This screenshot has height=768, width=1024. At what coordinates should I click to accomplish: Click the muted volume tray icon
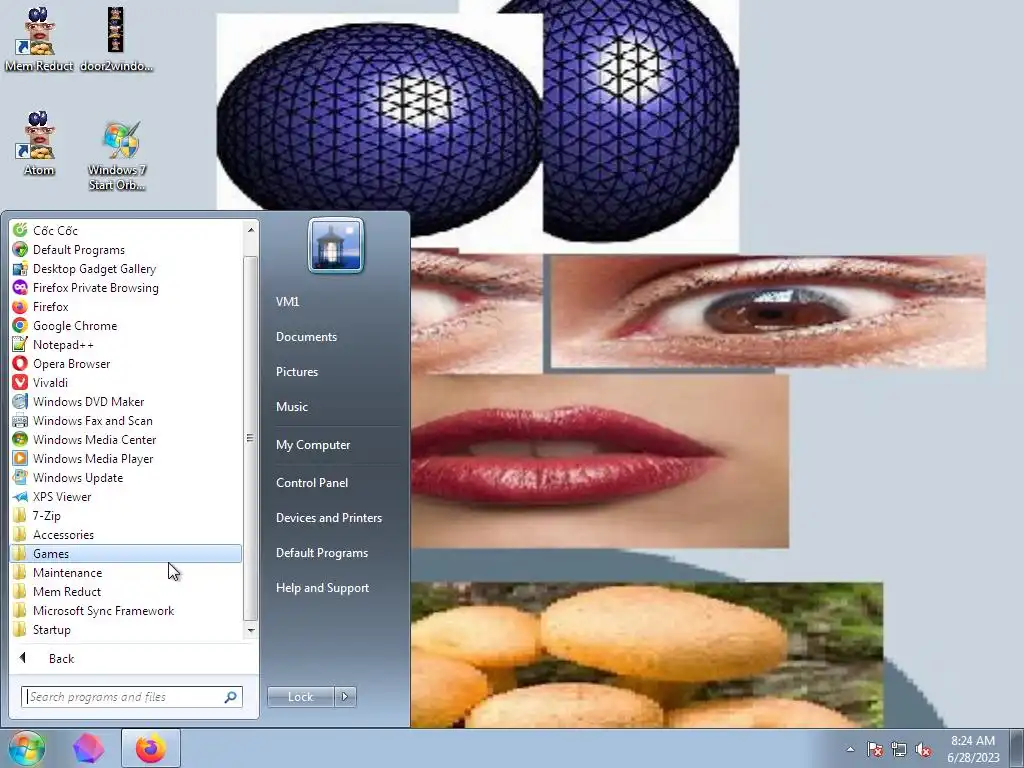(923, 749)
